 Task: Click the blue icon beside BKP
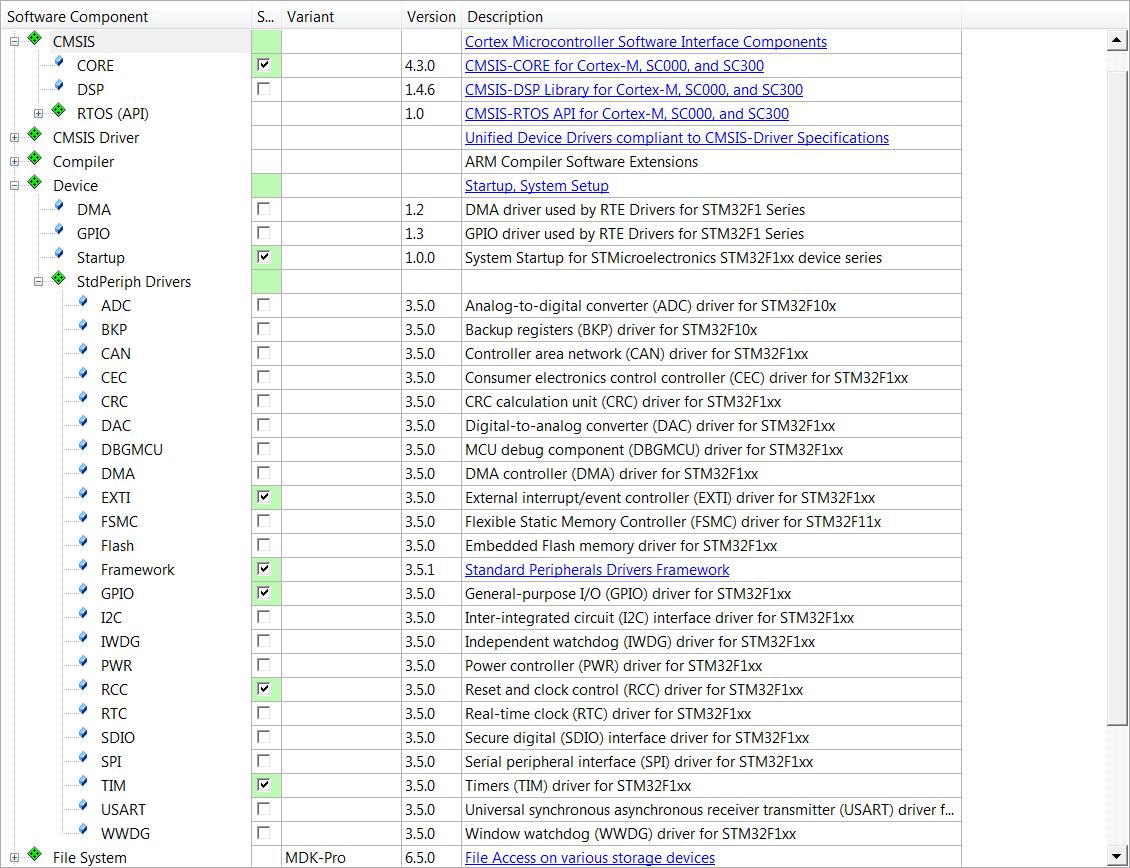(x=84, y=326)
